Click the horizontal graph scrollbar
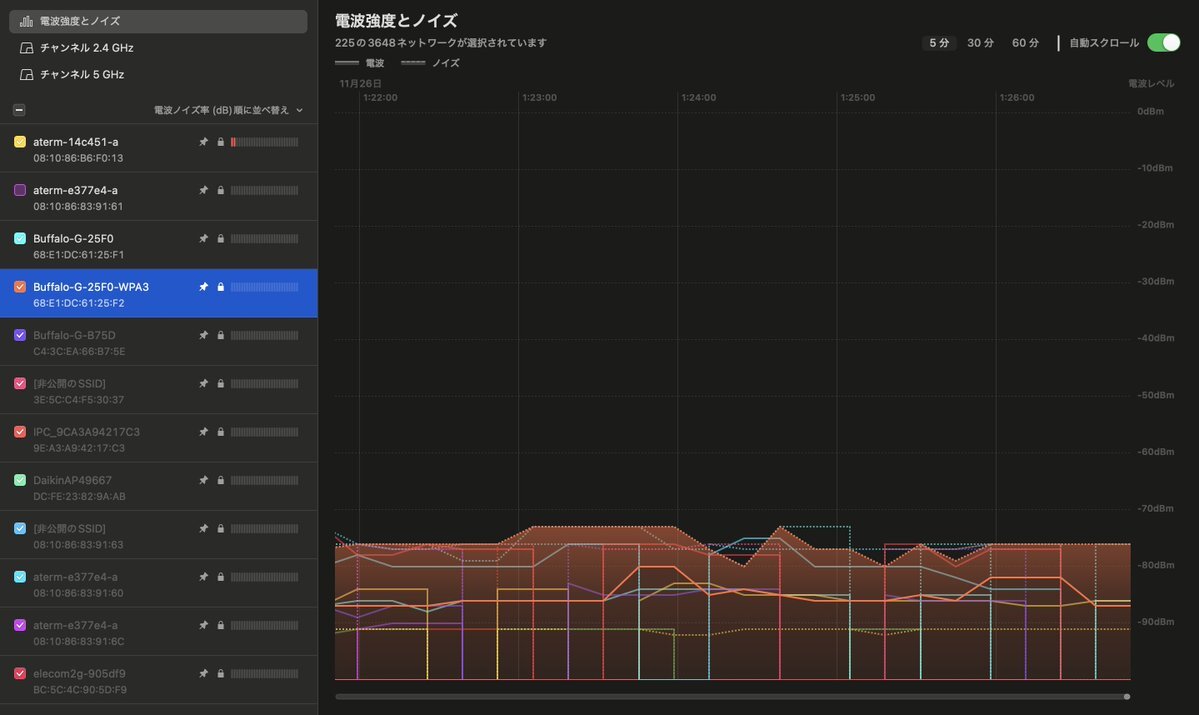The image size is (1199, 715). [730, 696]
